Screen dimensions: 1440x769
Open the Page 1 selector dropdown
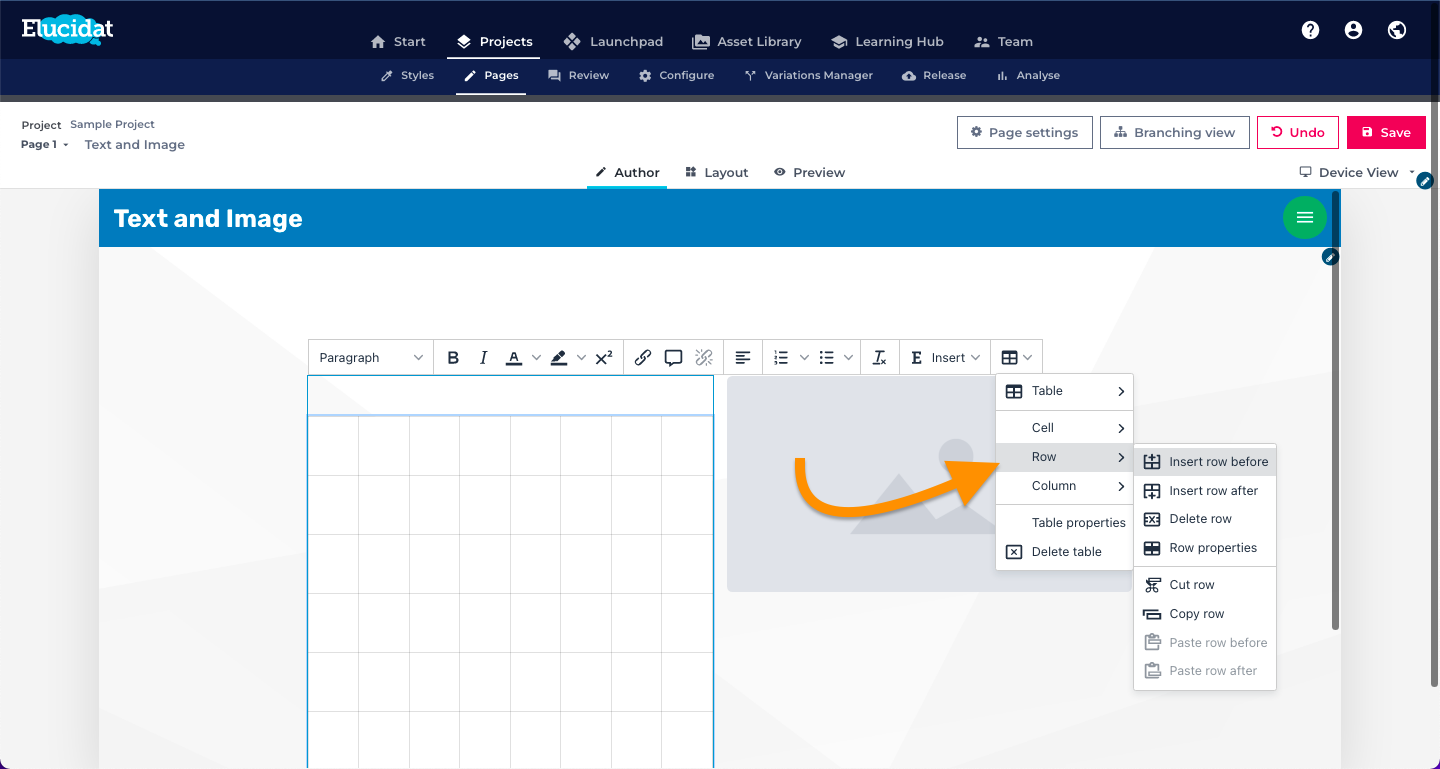(45, 145)
